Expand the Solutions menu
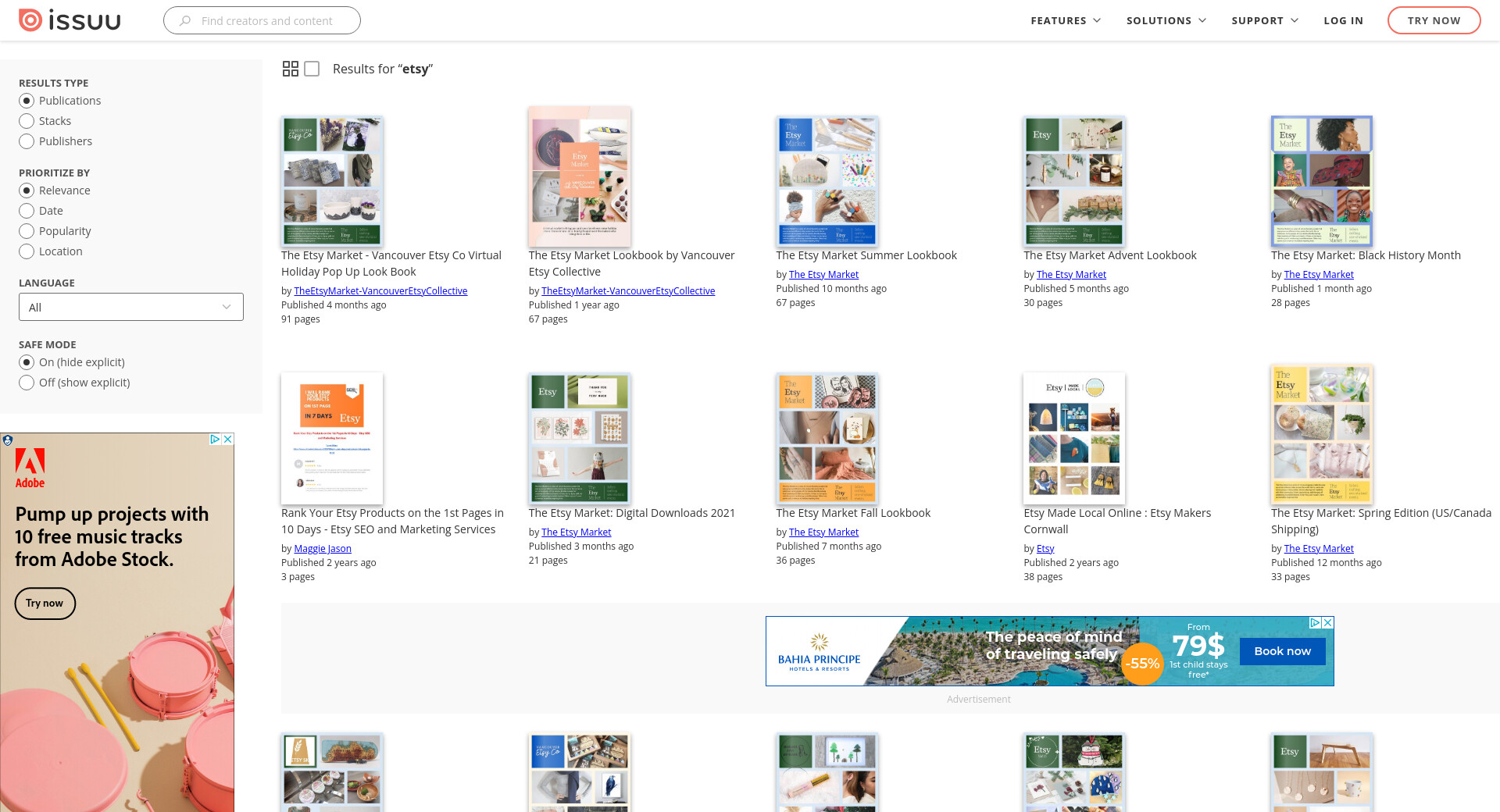 [x=1166, y=20]
